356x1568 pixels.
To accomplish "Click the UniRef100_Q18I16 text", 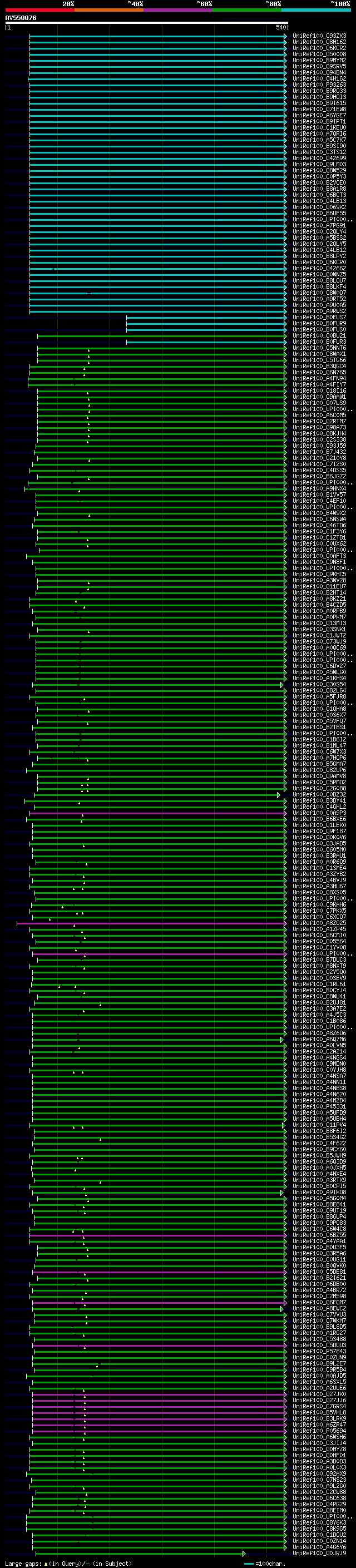I will 319,391.
